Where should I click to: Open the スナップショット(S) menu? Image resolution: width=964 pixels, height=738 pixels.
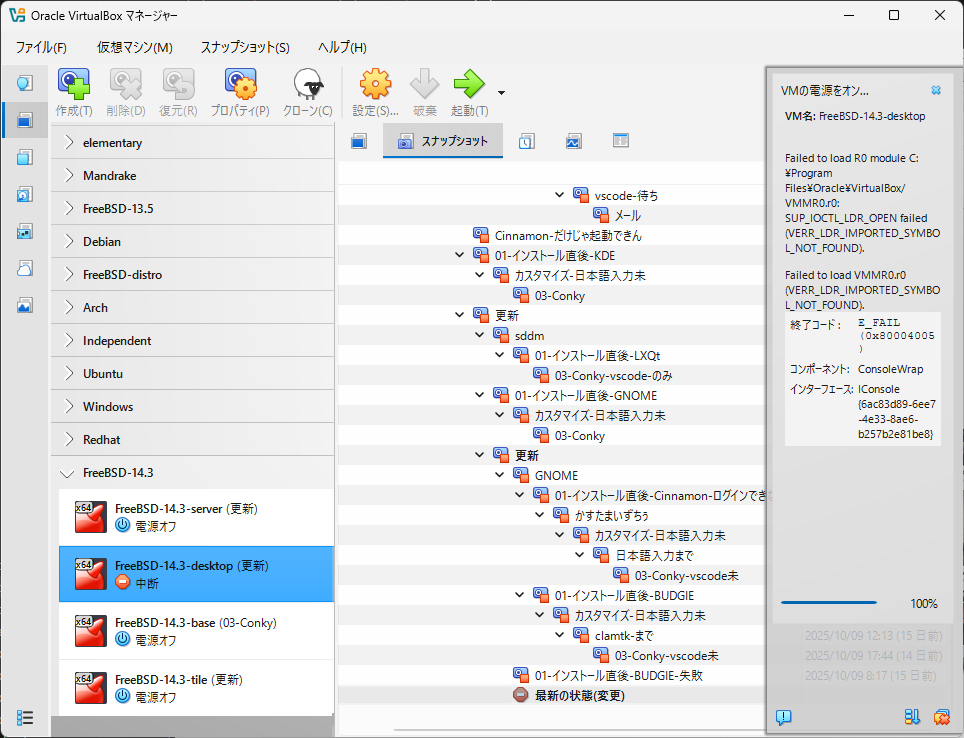(x=245, y=47)
